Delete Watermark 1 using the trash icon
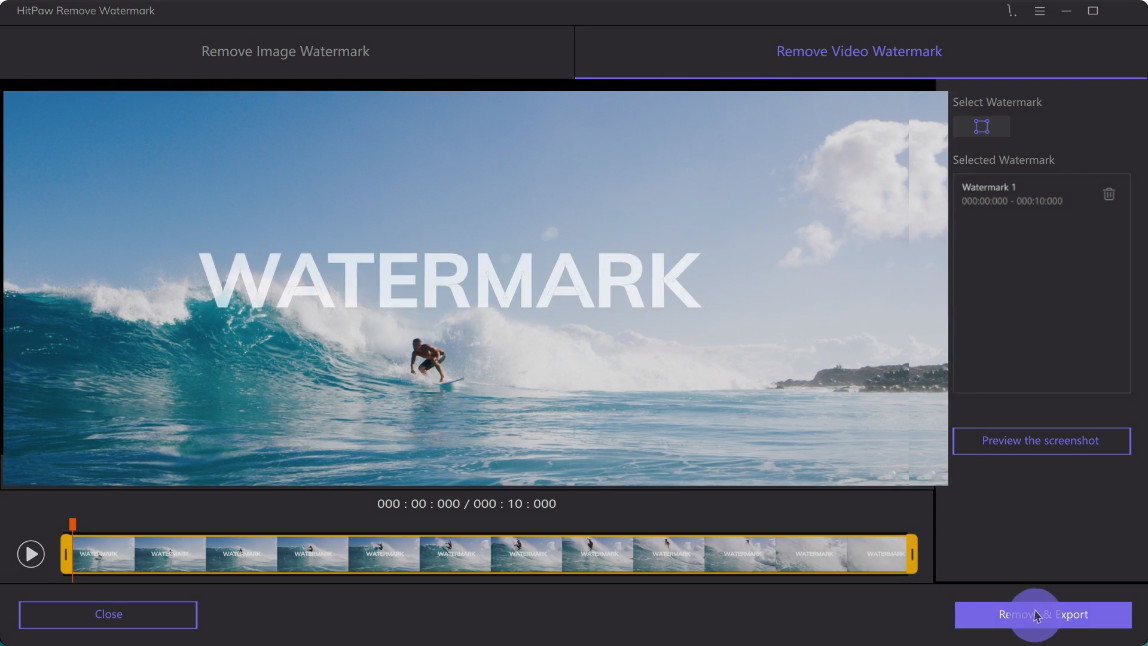This screenshot has height=646, width=1148. [x=1108, y=194]
